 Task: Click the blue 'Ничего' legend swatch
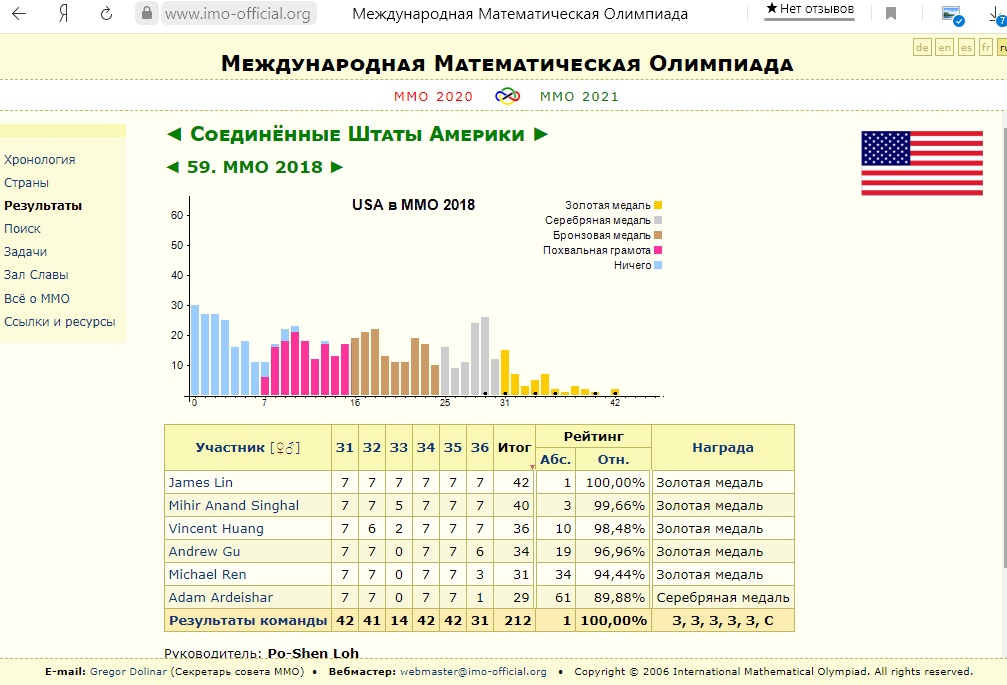tap(658, 265)
